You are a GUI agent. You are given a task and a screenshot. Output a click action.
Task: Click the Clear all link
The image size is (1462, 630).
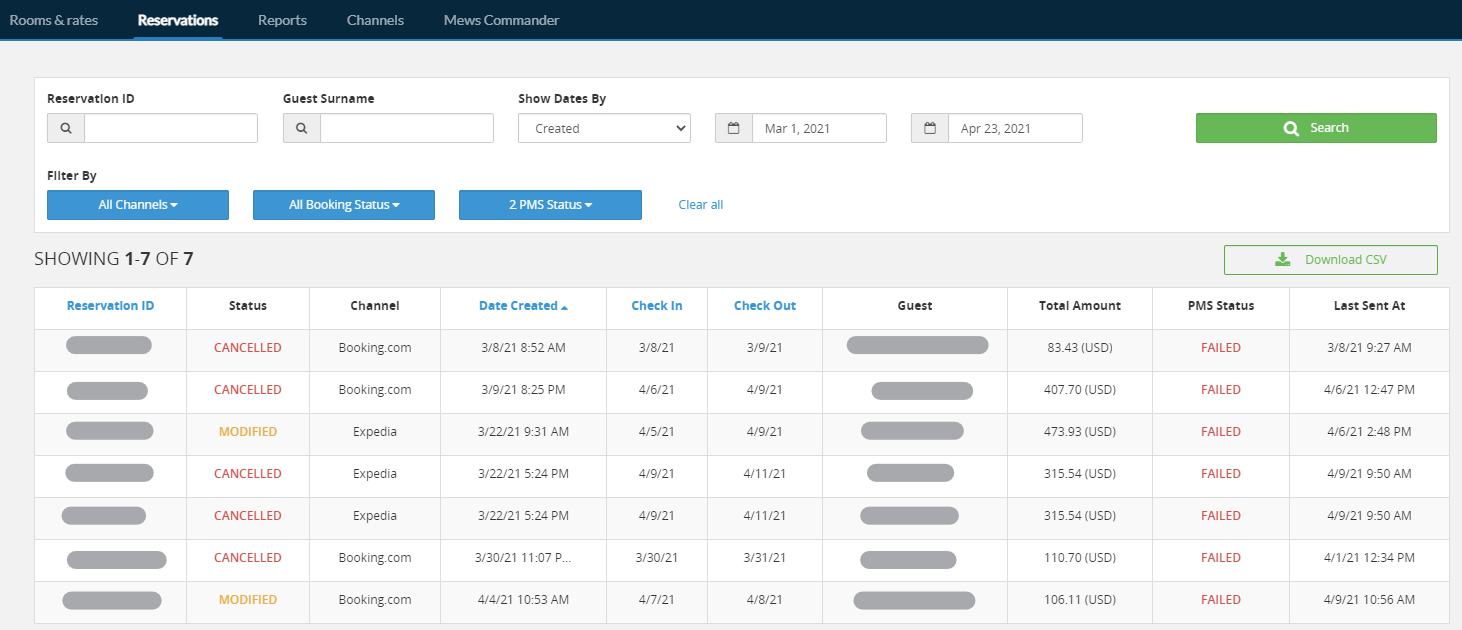[701, 205]
